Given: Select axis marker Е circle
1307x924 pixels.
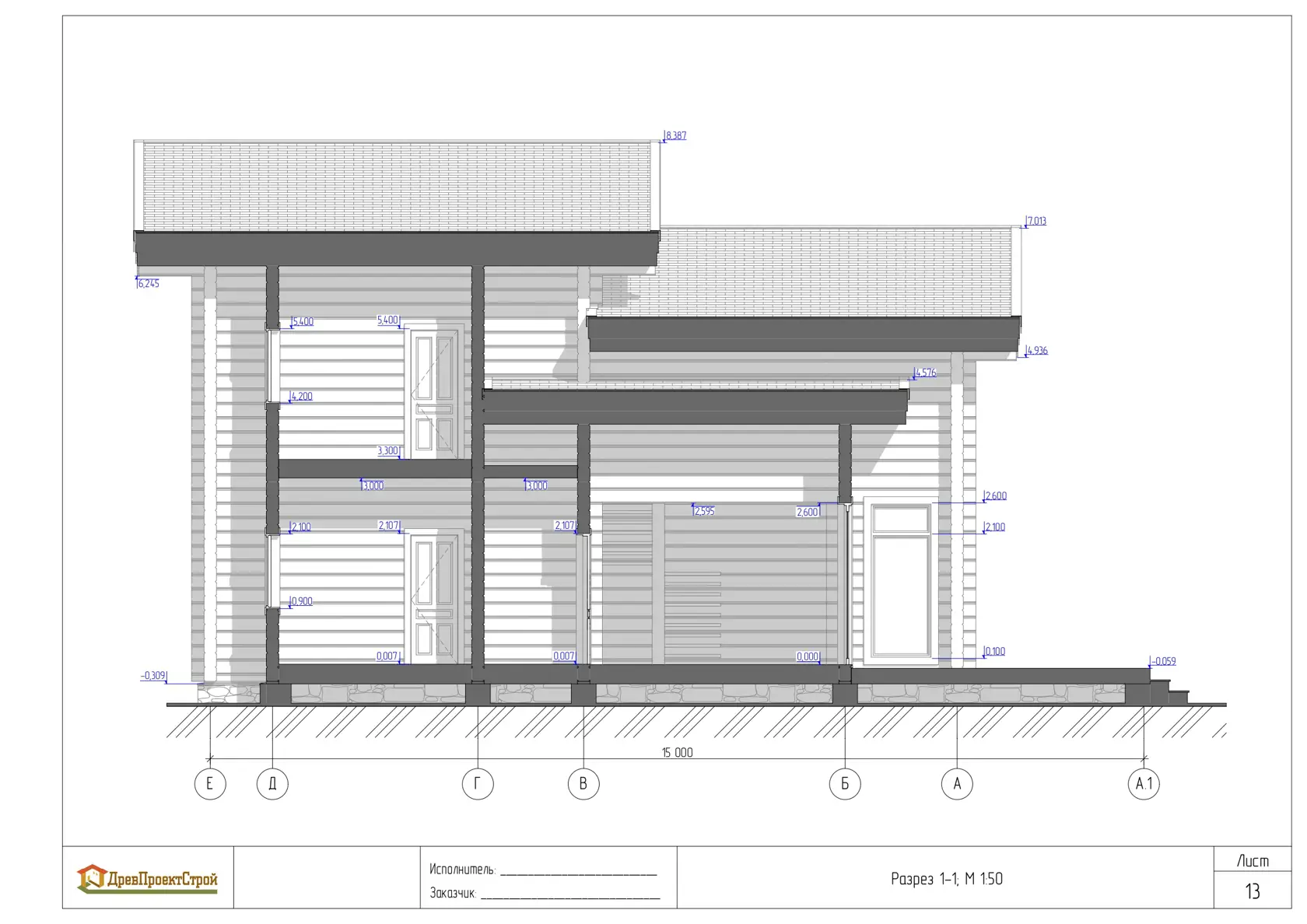Looking at the screenshot, I should coord(210,783).
